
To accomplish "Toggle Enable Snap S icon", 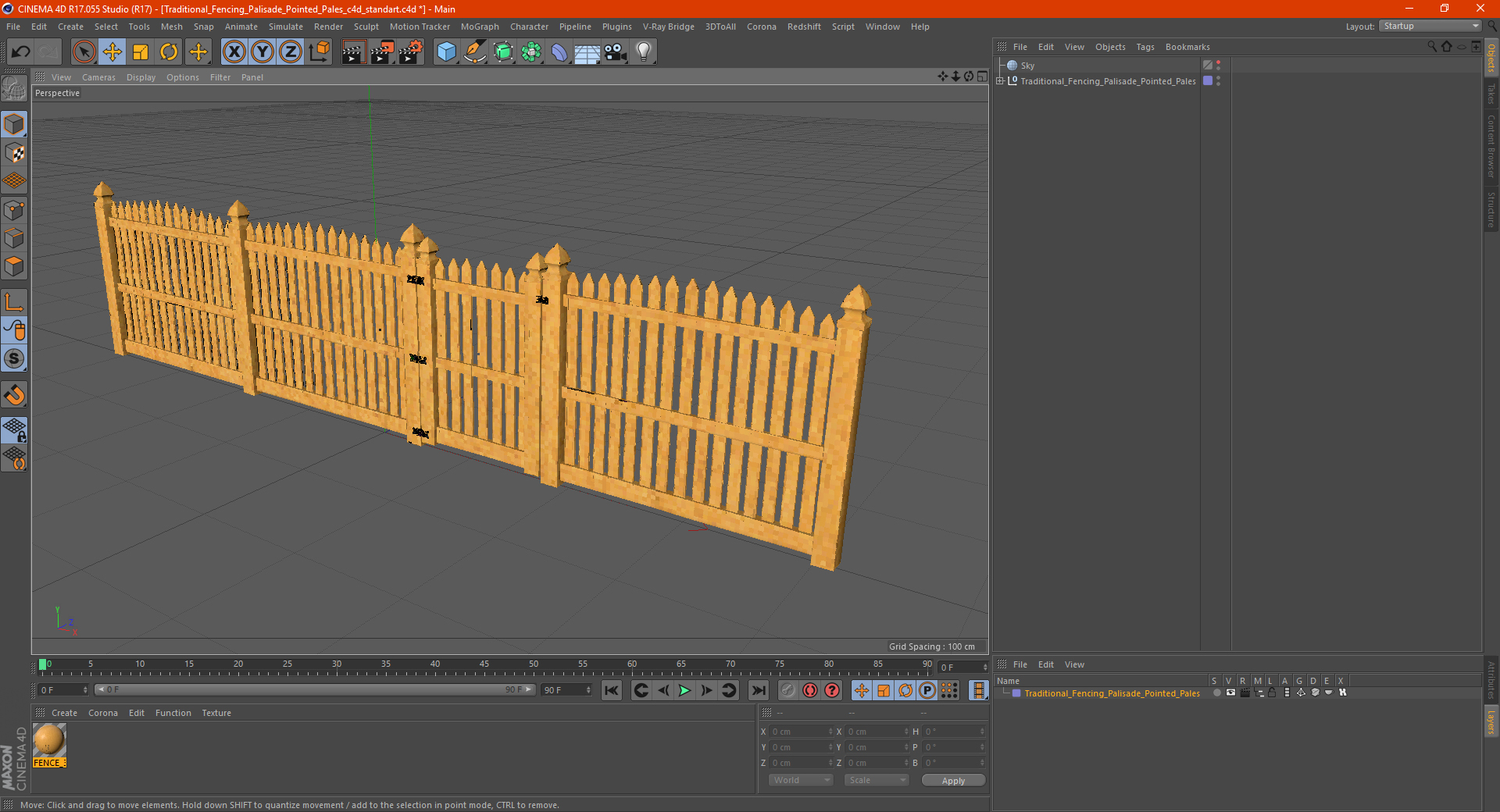I will click(14, 359).
